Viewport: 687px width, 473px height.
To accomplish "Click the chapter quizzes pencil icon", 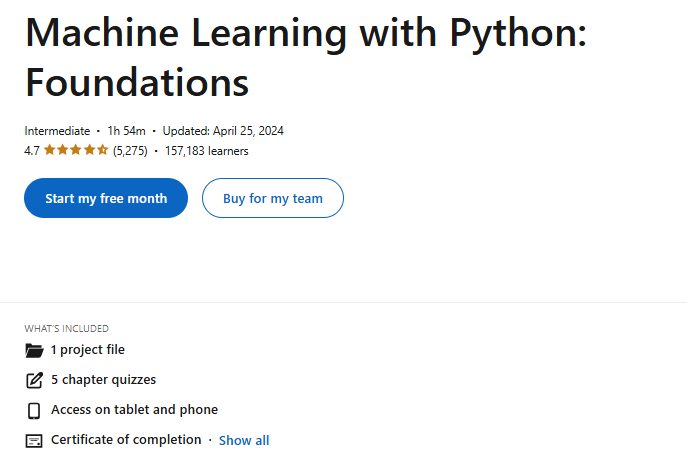I will click(34, 380).
